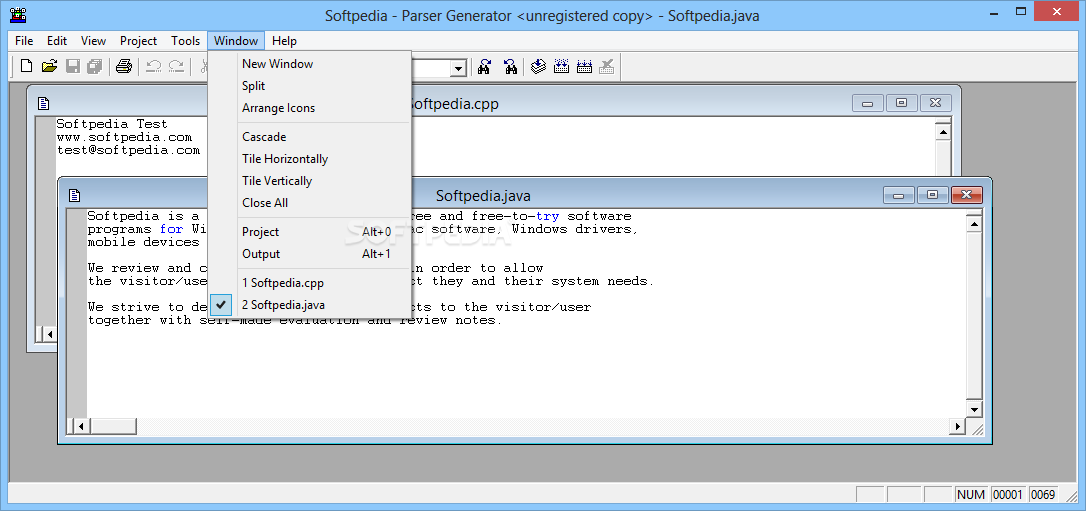Image resolution: width=1086 pixels, height=511 pixels.
Task: Click the New file toolbar icon
Action: (26, 66)
